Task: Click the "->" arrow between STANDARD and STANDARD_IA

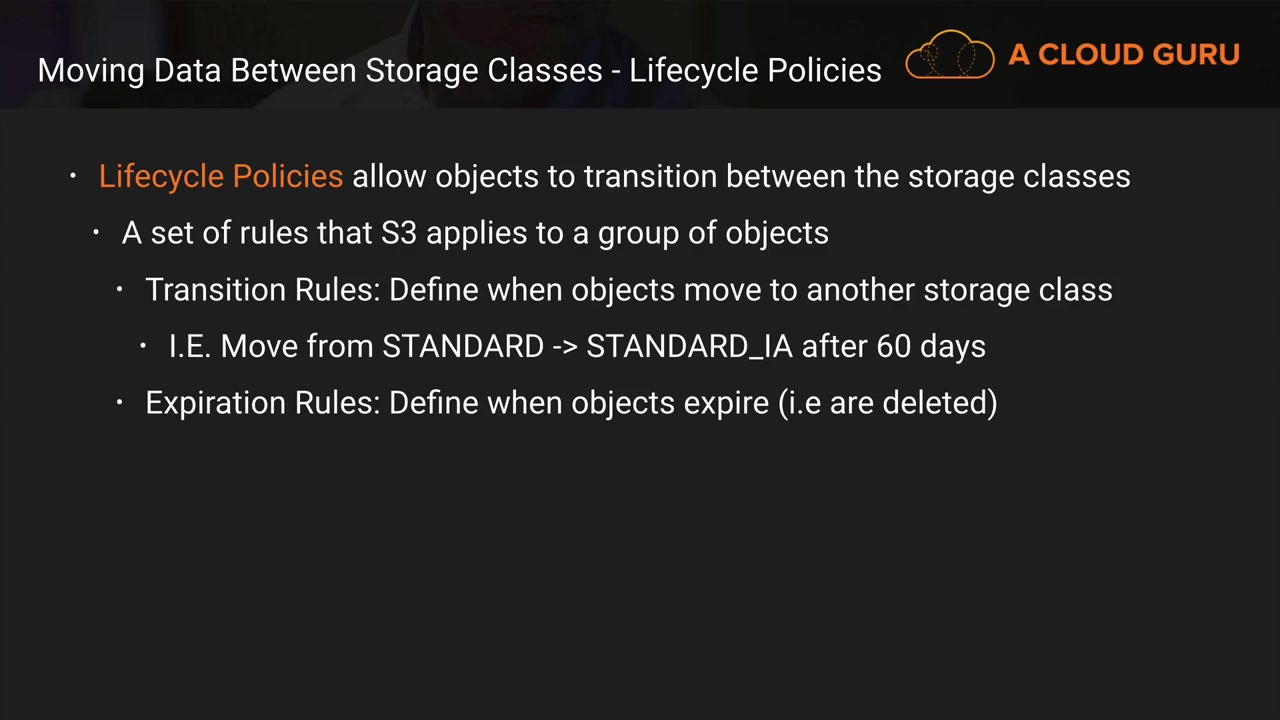Action: tap(564, 347)
